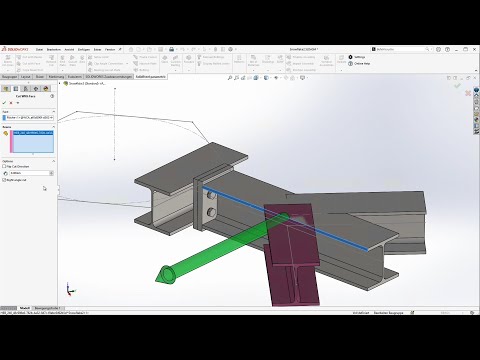Click the Settings label in the ribbon
Image resolution: width=480 pixels, height=360 pixels.
coord(359,57)
